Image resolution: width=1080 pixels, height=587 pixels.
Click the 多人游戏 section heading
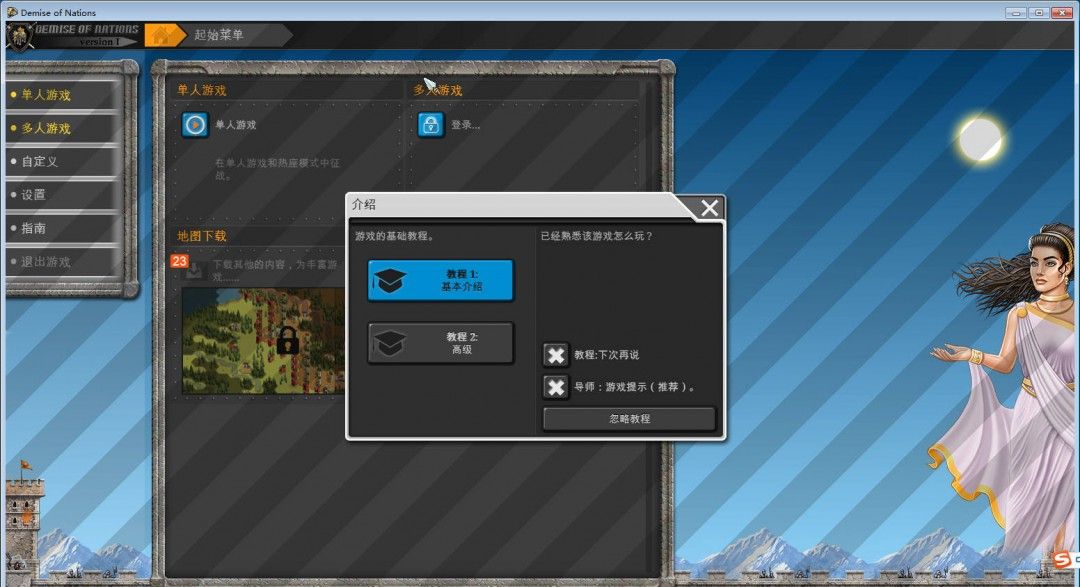438,90
